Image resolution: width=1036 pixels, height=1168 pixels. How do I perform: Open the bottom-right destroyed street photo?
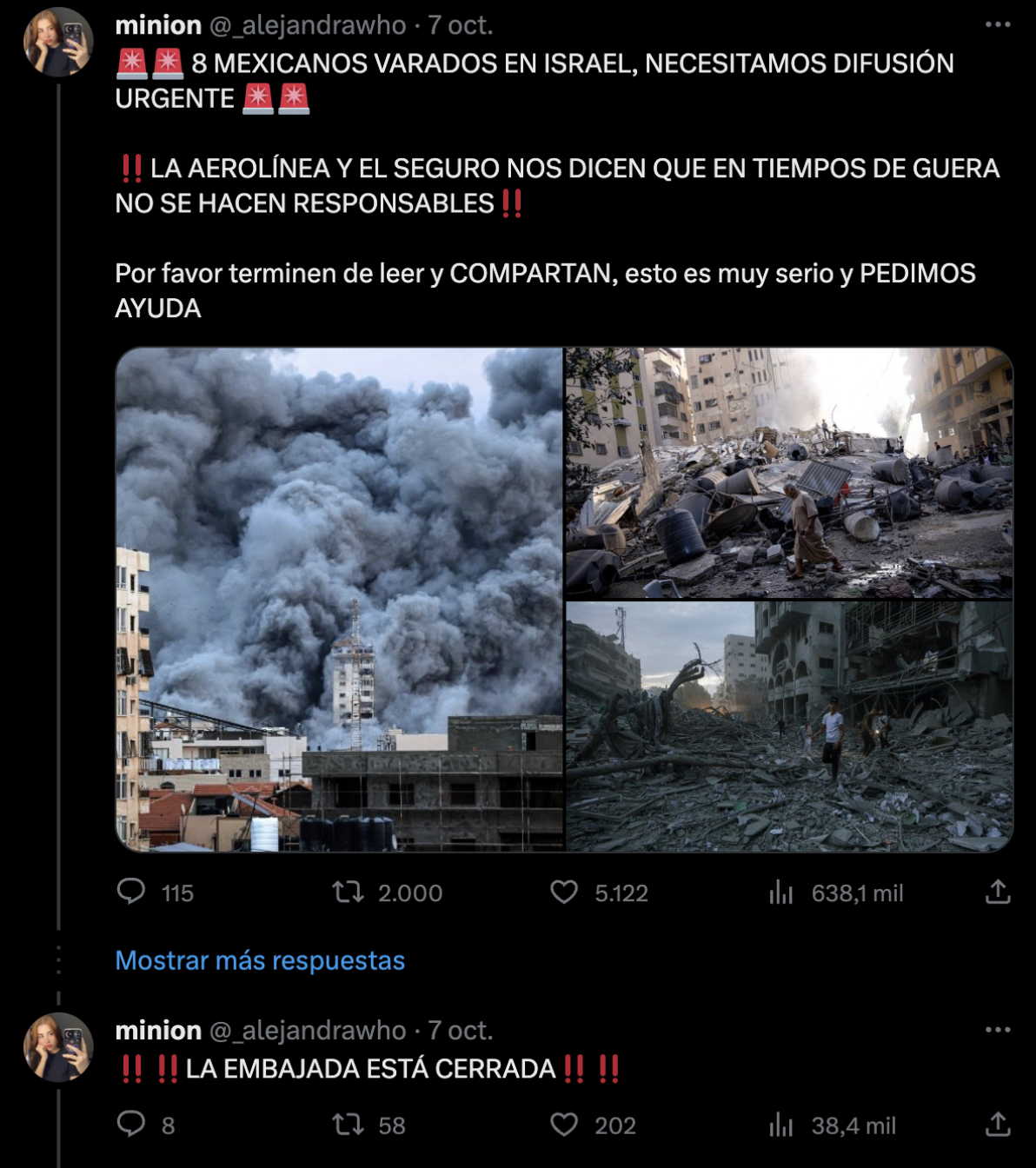(x=789, y=727)
